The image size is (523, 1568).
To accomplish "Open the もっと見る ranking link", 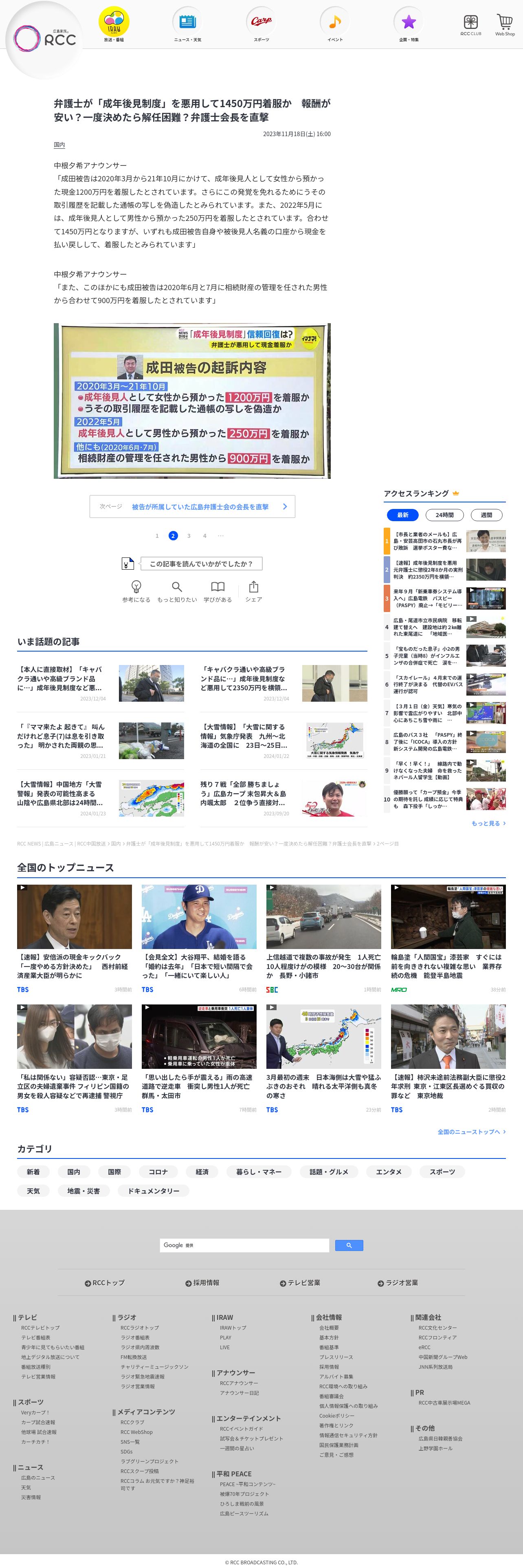I will (488, 823).
